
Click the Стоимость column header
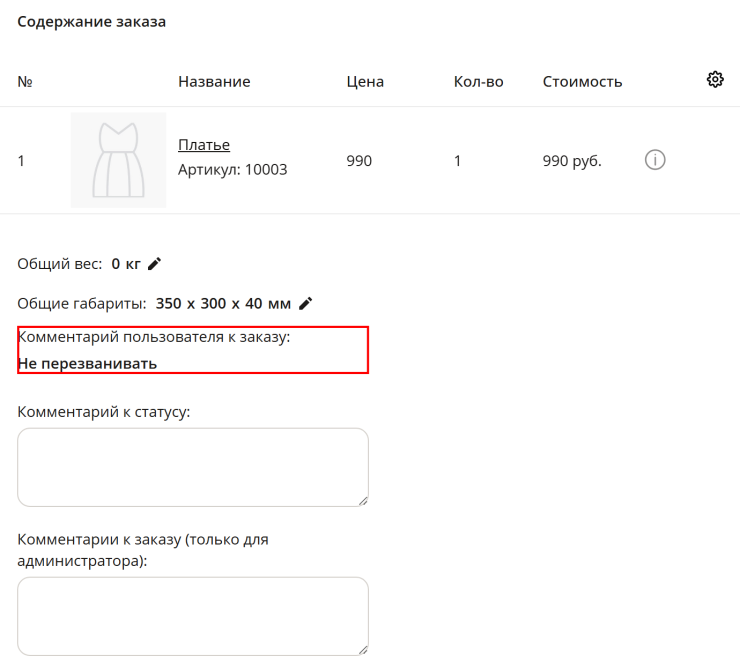click(x=582, y=82)
